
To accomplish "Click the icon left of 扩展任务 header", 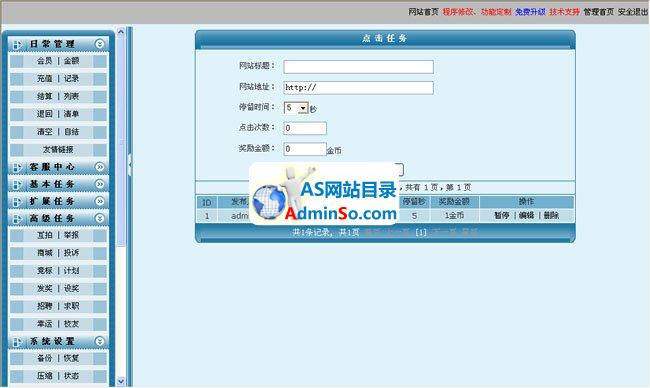I will coord(17,202).
